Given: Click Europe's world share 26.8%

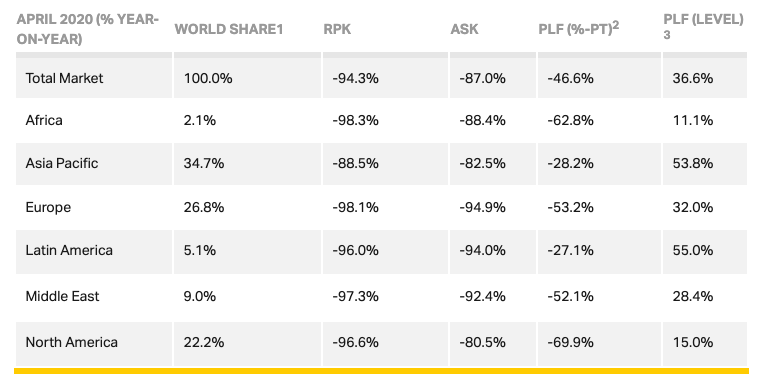Looking at the screenshot, I should [204, 207].
